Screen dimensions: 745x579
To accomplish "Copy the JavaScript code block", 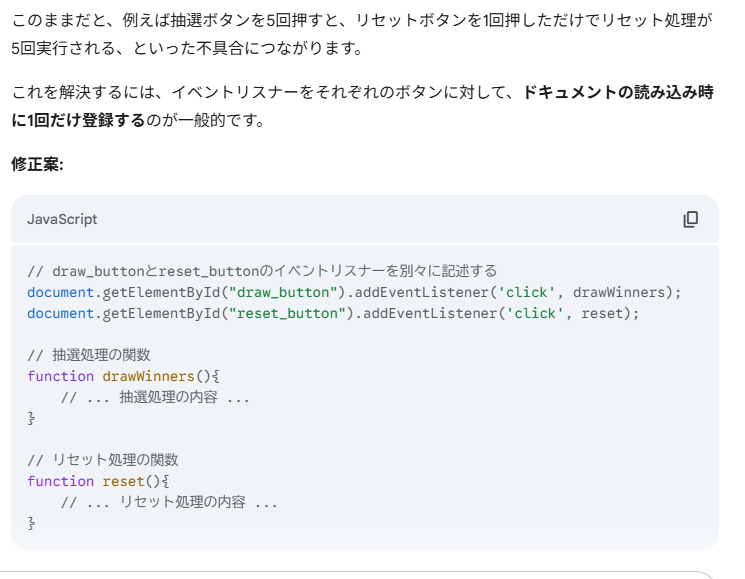I will coord(690,219).
